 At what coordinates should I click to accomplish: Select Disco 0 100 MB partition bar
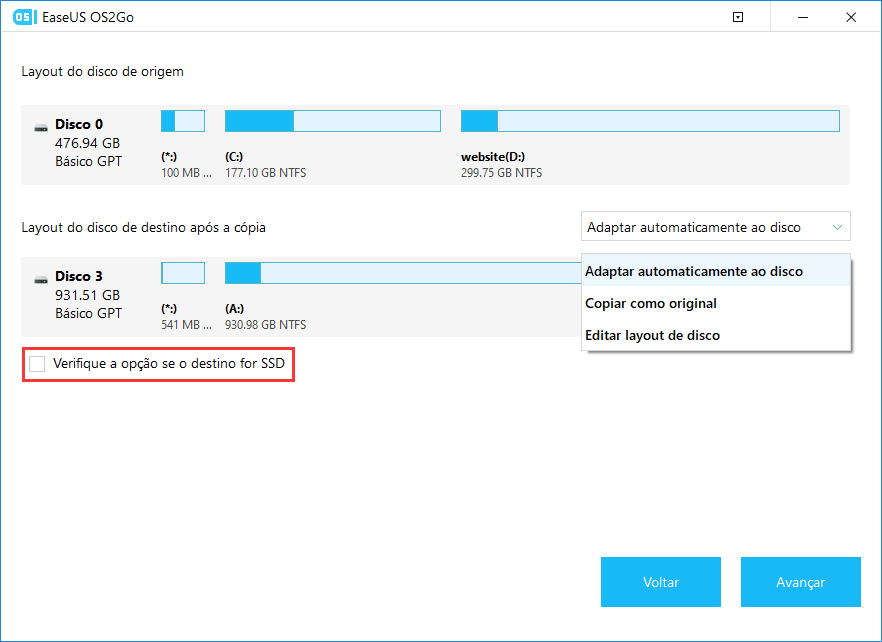pos(183,121)
